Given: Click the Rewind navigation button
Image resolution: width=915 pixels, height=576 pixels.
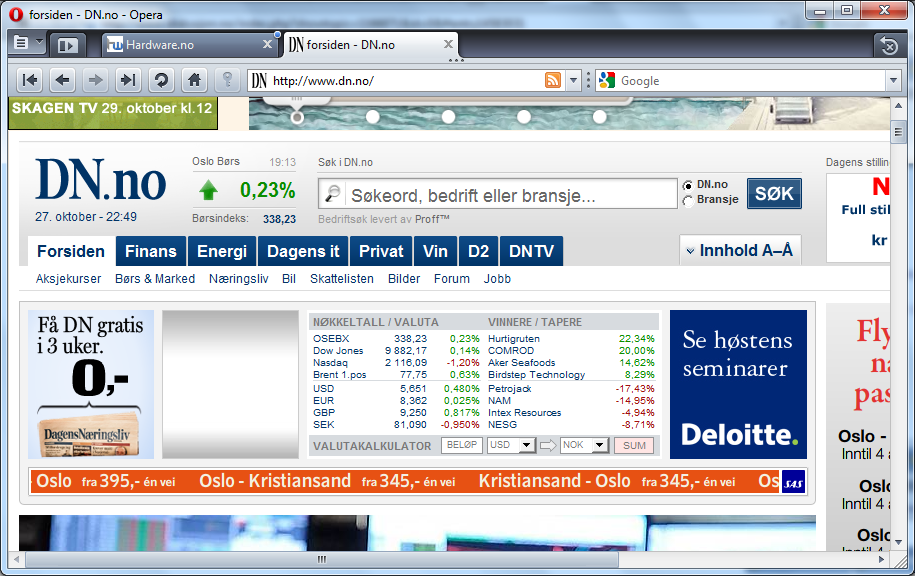Looking at the screenshot, I should pos(29,80).
